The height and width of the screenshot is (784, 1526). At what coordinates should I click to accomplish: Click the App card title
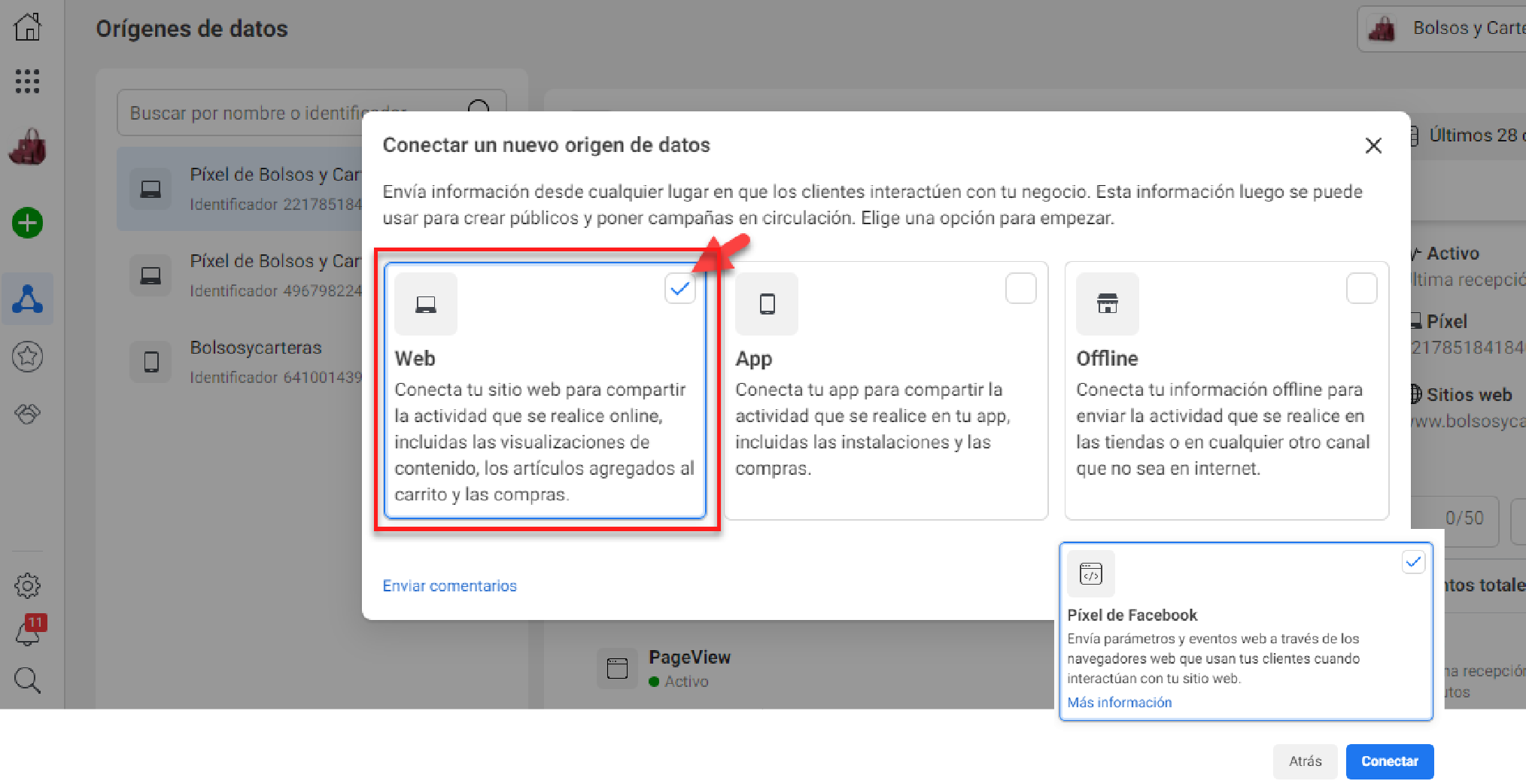click(x=754, y=359)
